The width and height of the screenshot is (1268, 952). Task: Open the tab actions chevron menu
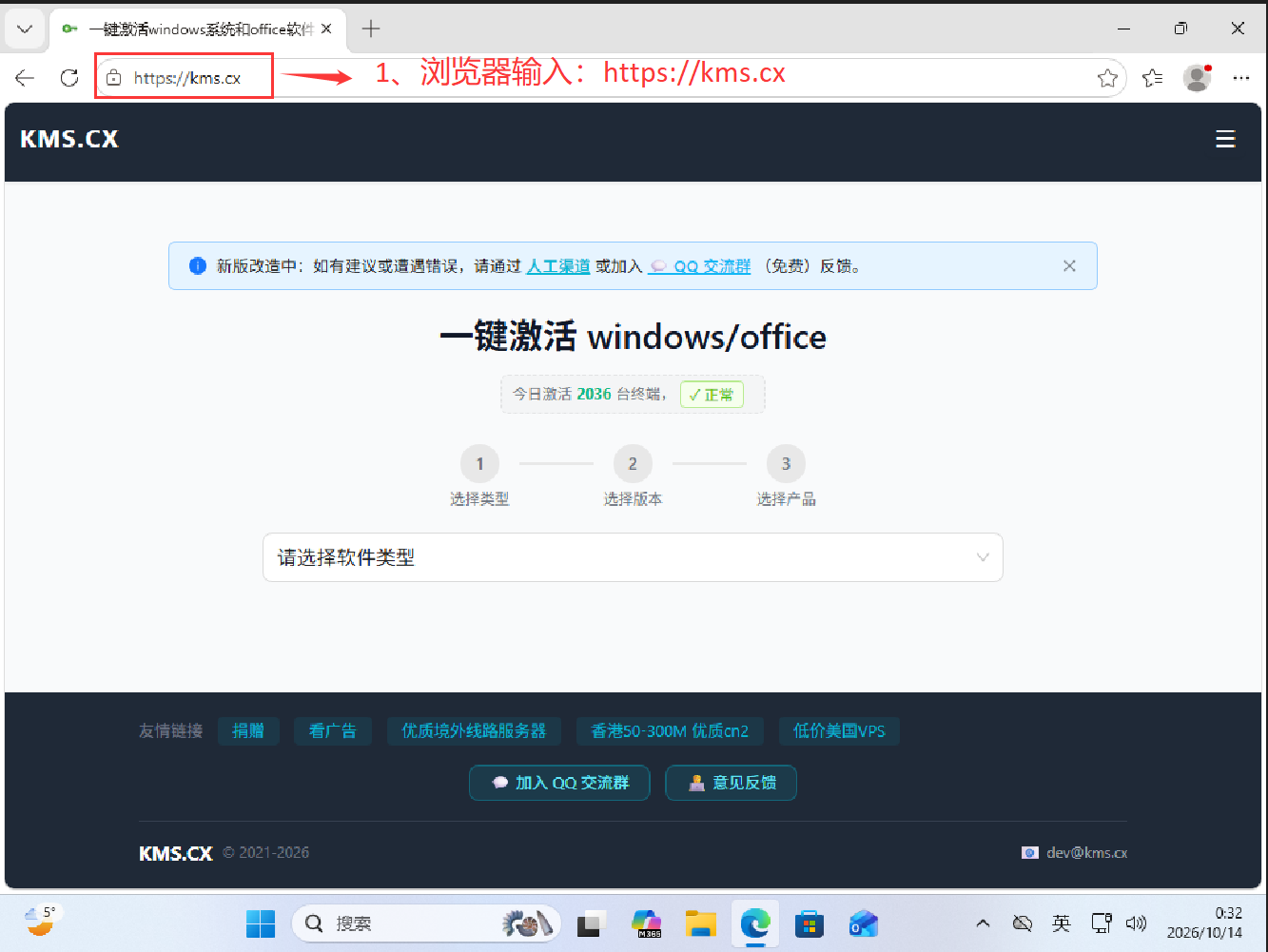pos(25,29)
